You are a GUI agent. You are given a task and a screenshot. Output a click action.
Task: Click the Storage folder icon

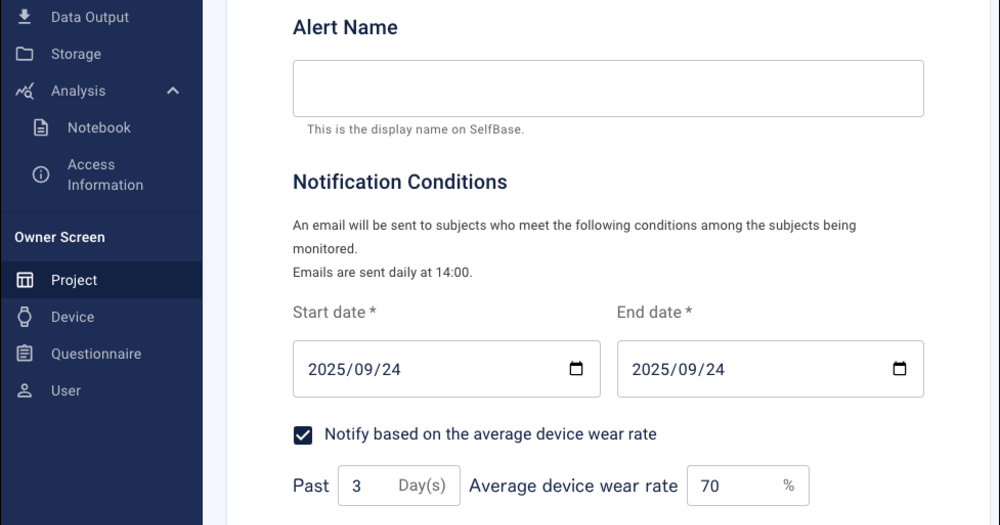(x=25, y=54)
